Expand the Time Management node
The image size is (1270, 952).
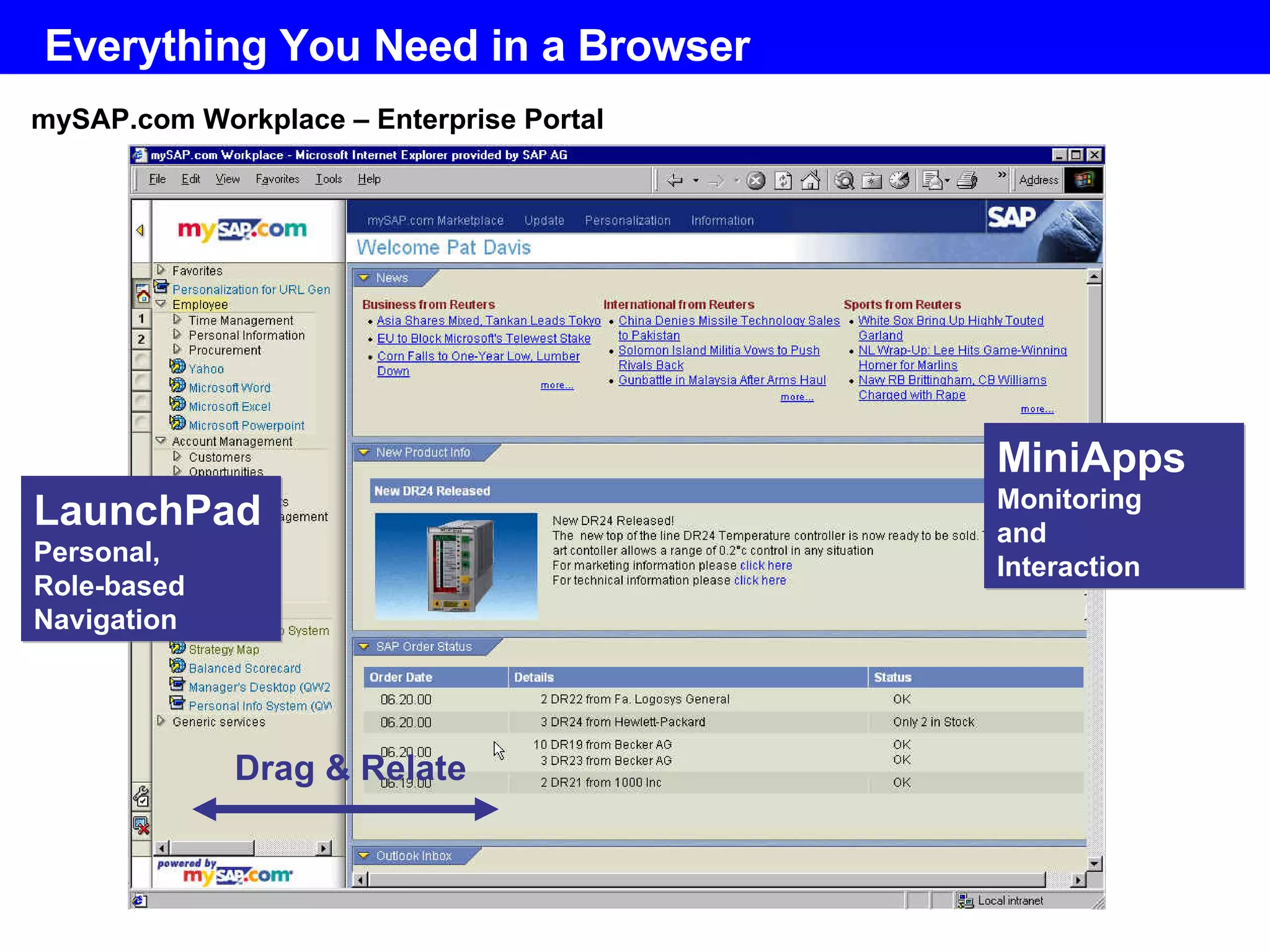177,319
